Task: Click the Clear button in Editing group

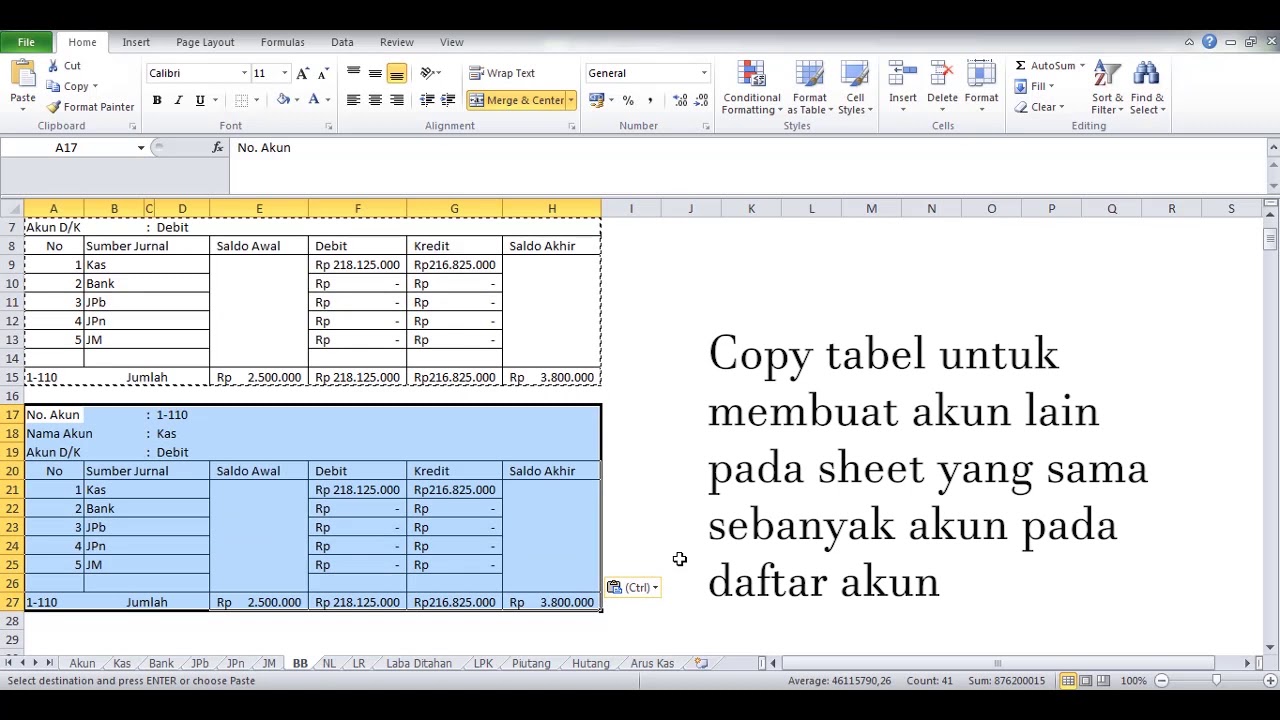Action: pyautogui.click(x=1040, y=107)
